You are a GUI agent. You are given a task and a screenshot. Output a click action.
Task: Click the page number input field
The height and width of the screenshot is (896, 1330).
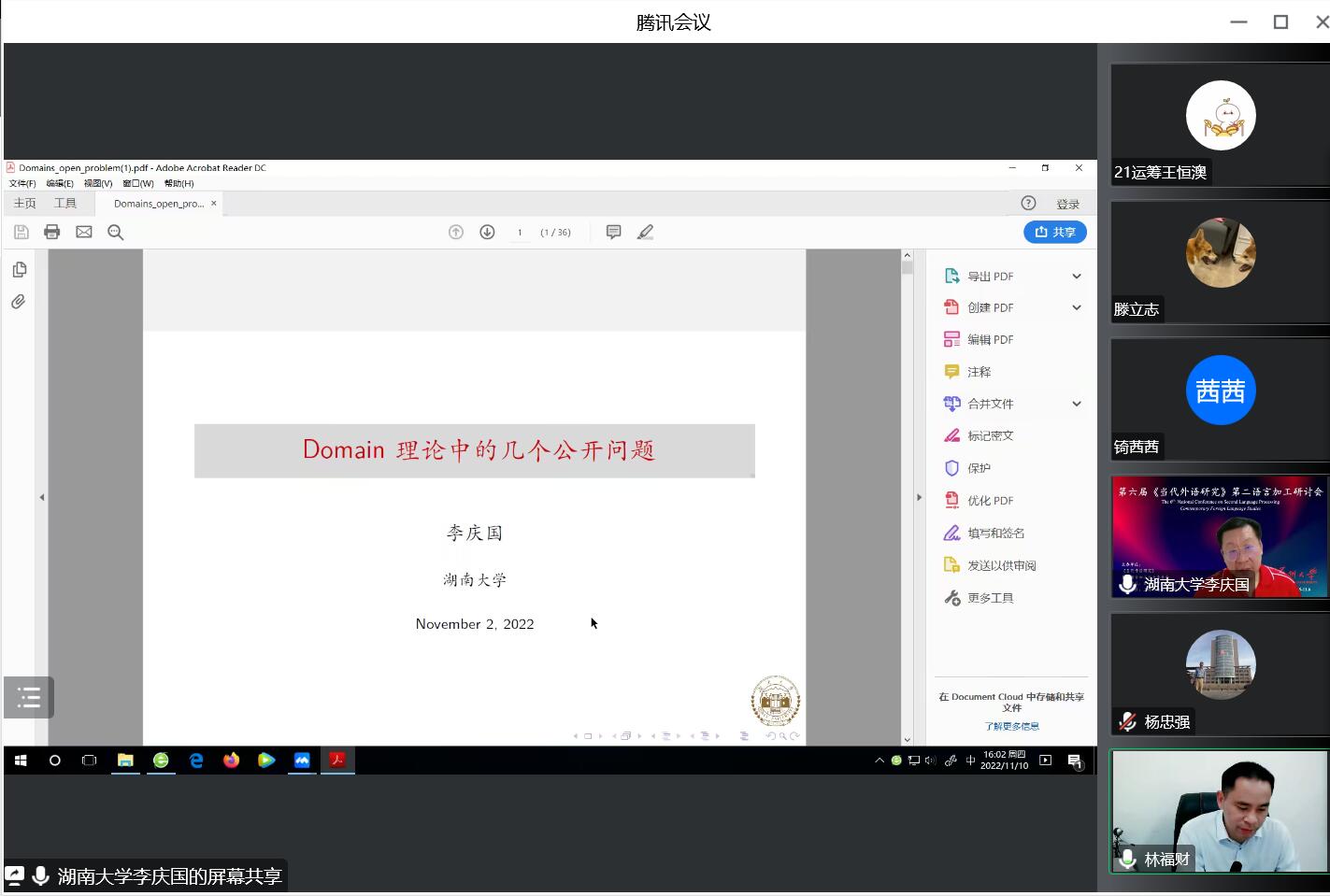point(520,232)
